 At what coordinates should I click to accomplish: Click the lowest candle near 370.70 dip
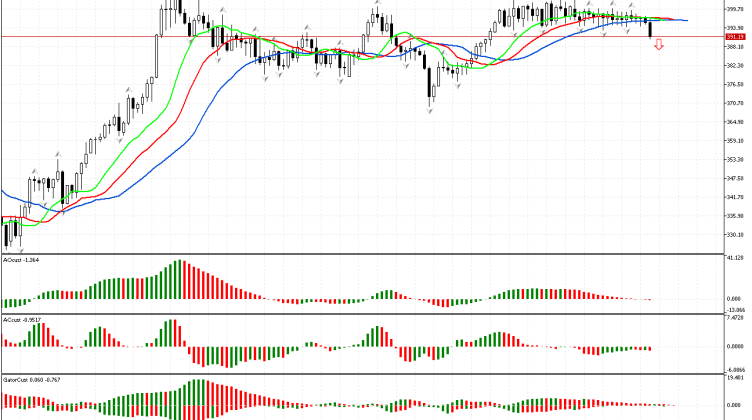432,93
